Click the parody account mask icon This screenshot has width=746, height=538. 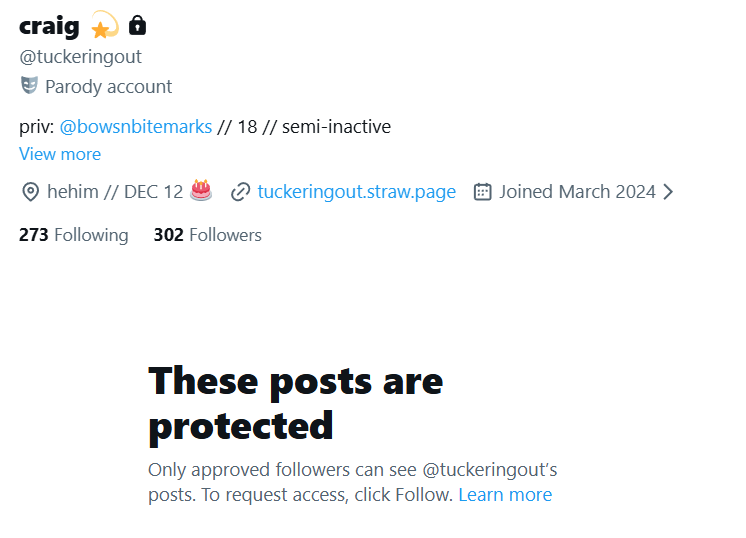pyautogui.click(x=29, y=86)
